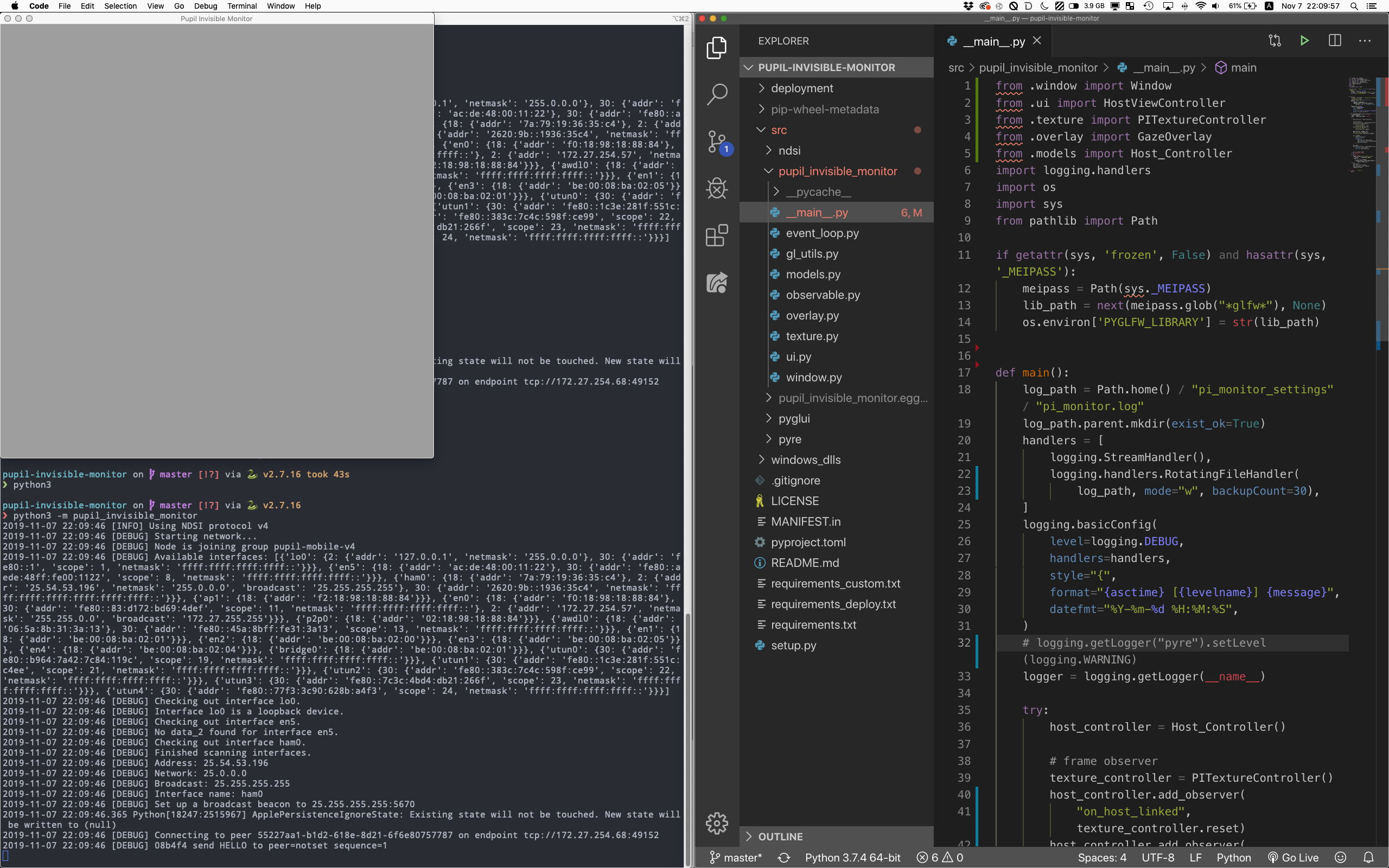1389x868 pixels.
Task: Select Python language mode in status bar
Action: (x=1233, y=858)
